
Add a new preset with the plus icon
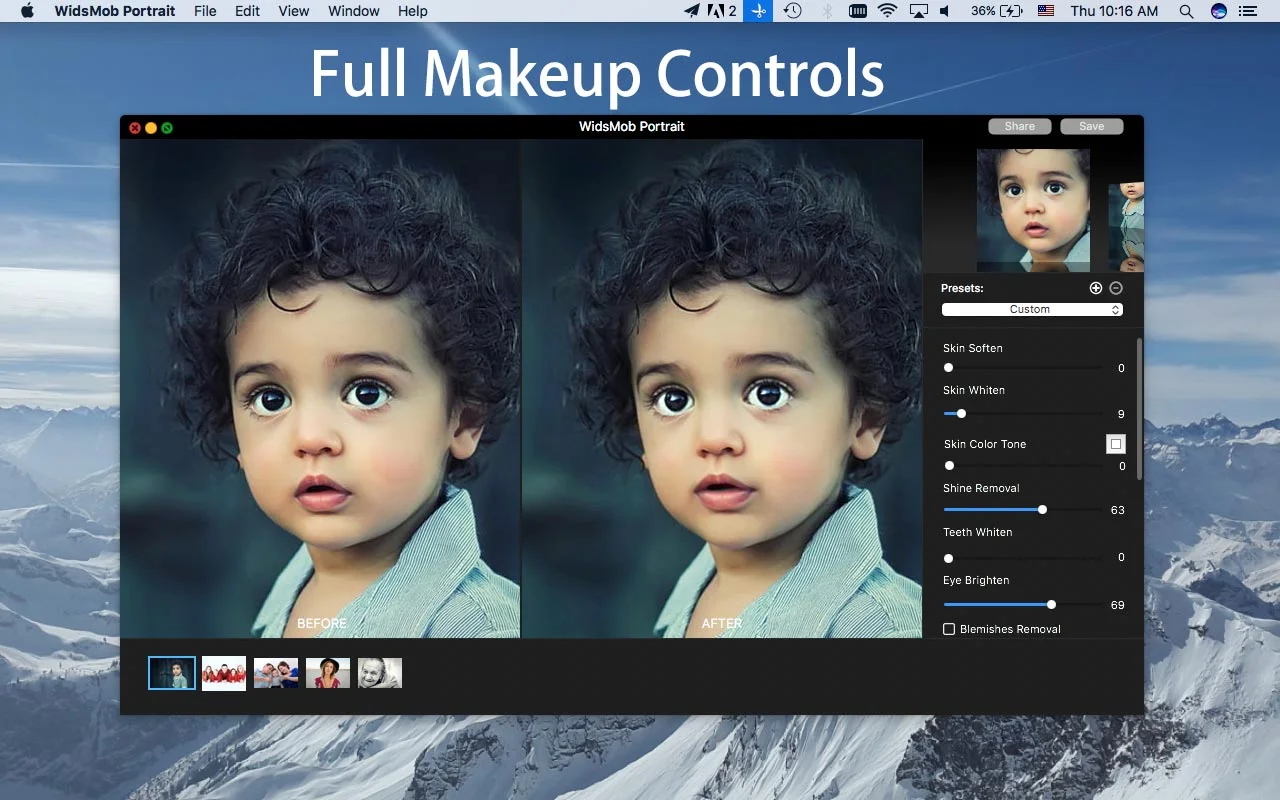point(1096,288)
